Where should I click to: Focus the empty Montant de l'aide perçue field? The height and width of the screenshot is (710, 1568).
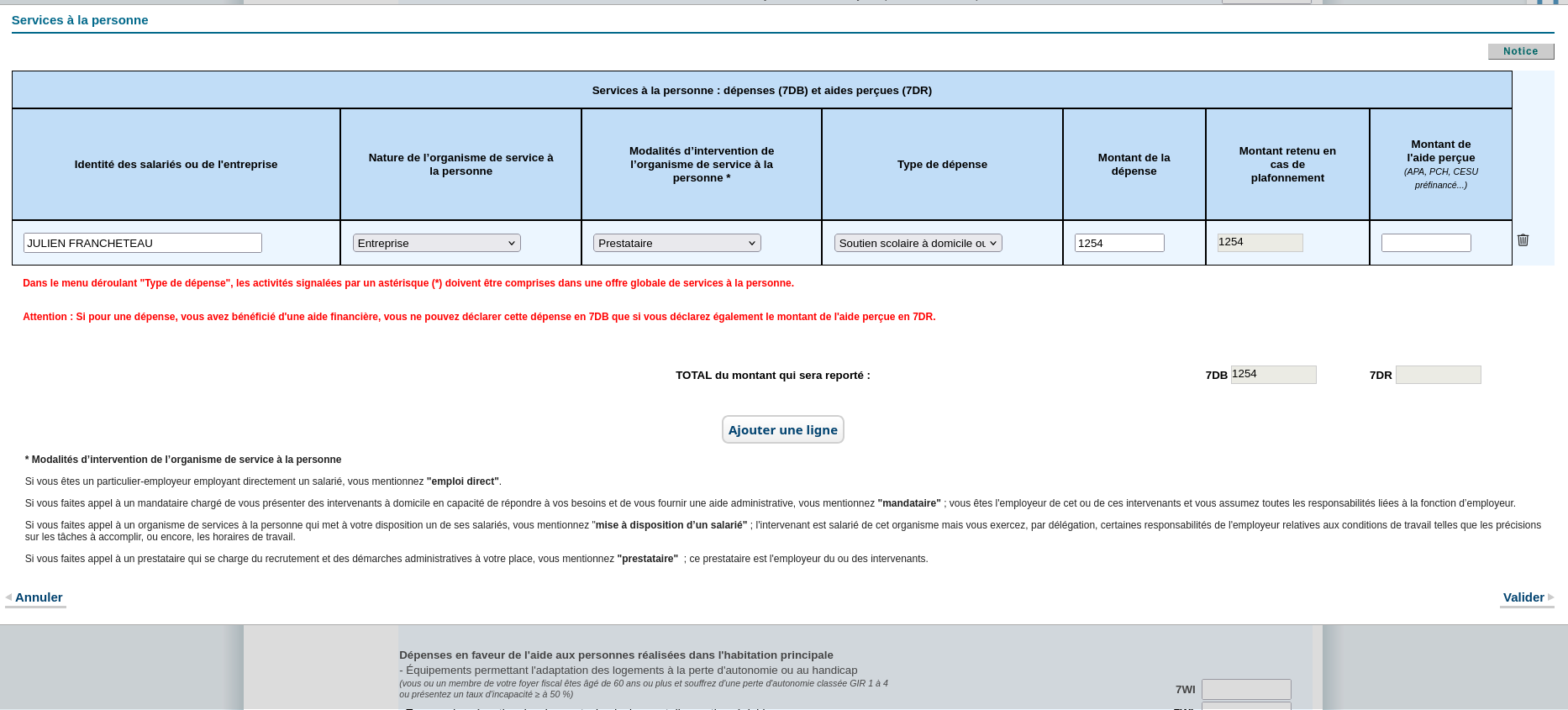[1425, 243]
